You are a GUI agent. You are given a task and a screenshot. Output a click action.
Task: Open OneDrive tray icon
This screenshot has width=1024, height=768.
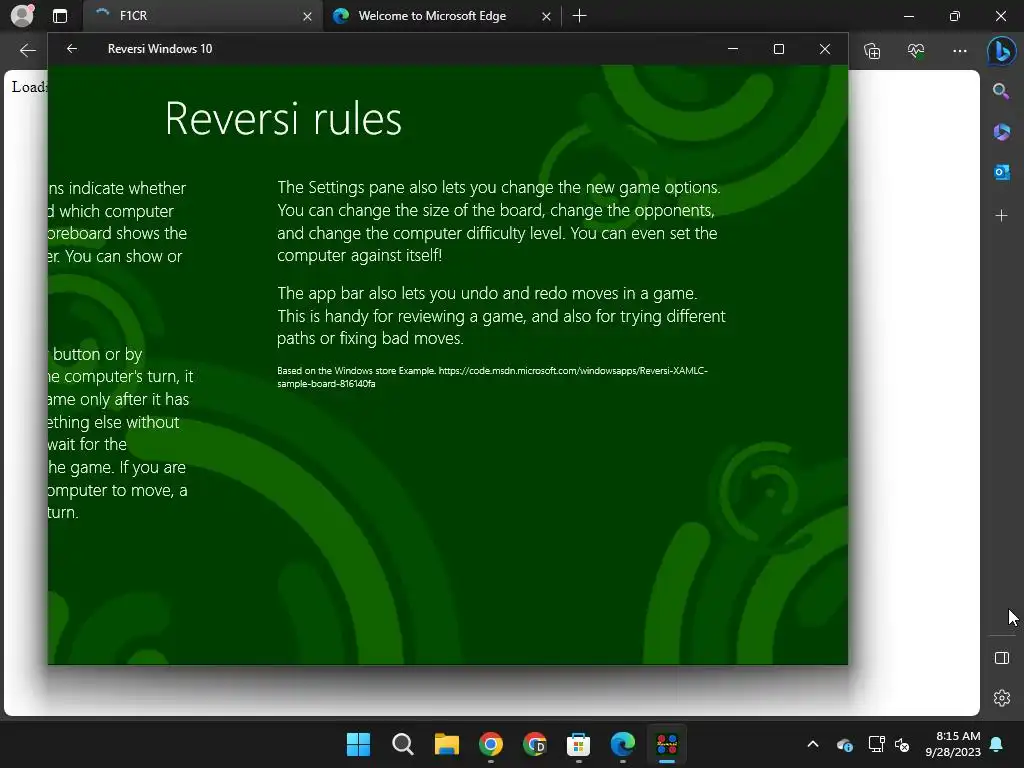tap(844, 744)
